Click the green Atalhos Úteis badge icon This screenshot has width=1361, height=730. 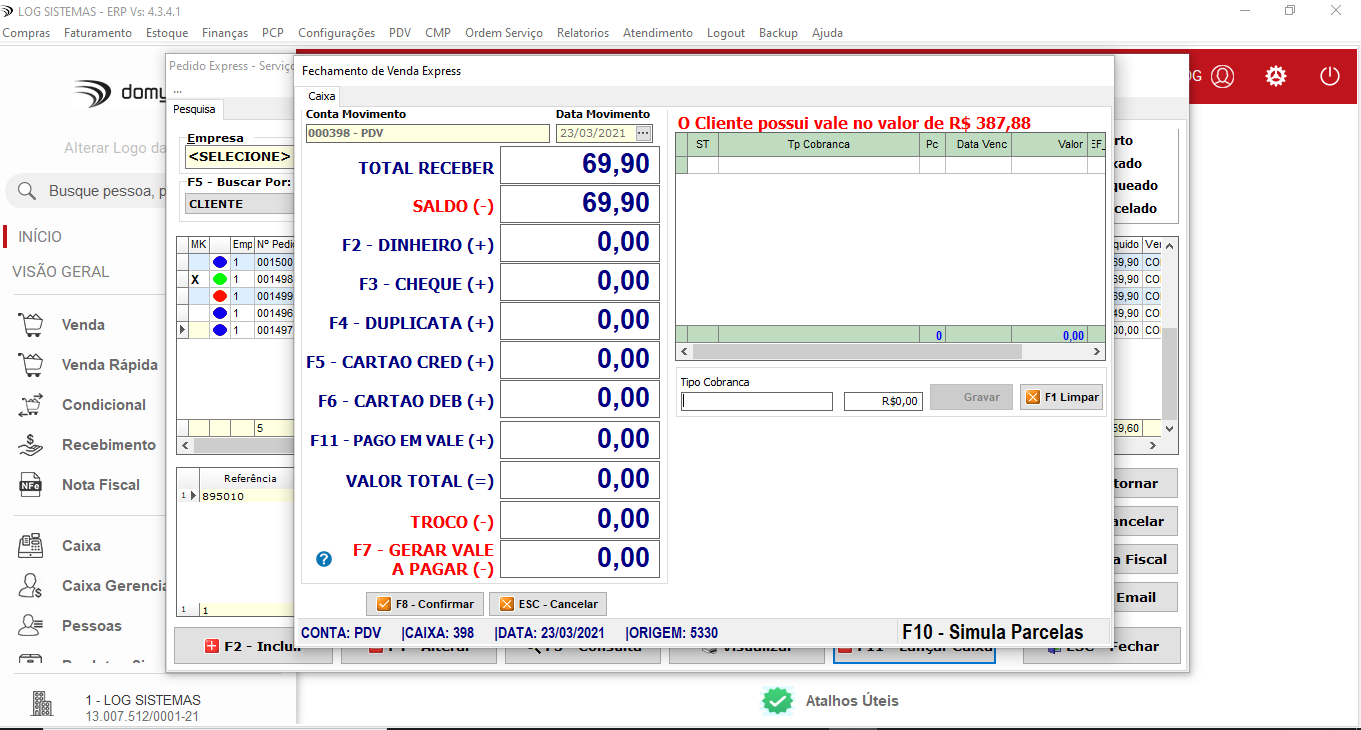click(x=777, y=701)
